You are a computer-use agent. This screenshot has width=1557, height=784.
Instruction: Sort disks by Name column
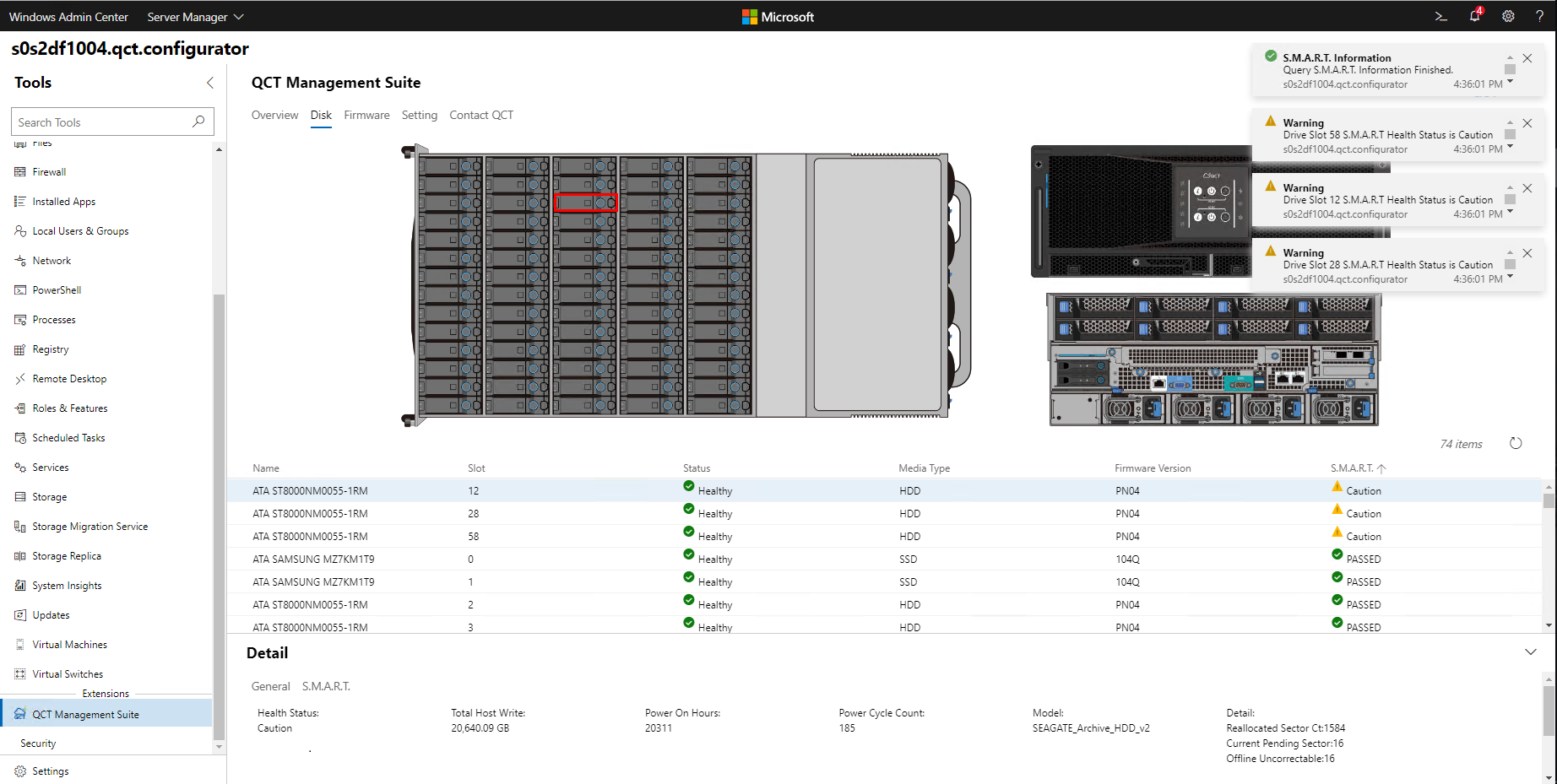tap(266, 468)
